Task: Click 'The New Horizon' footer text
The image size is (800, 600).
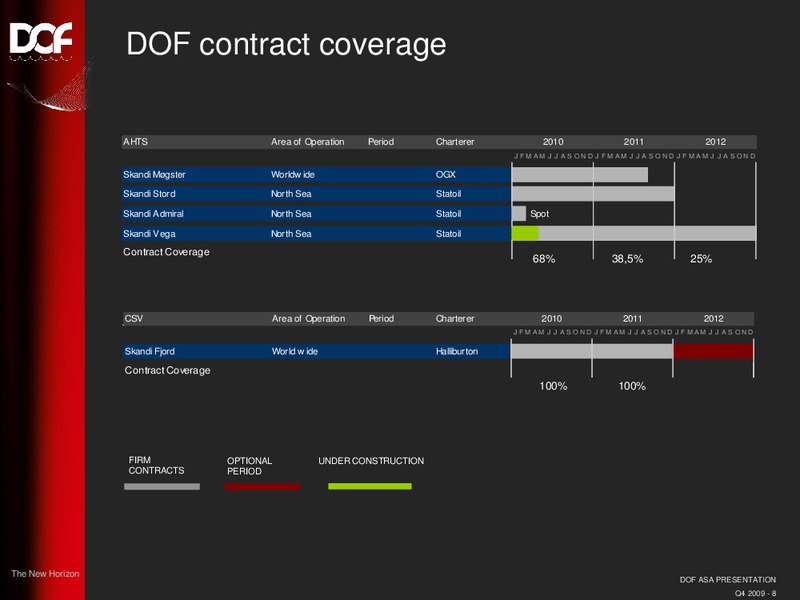Action: 45,573
